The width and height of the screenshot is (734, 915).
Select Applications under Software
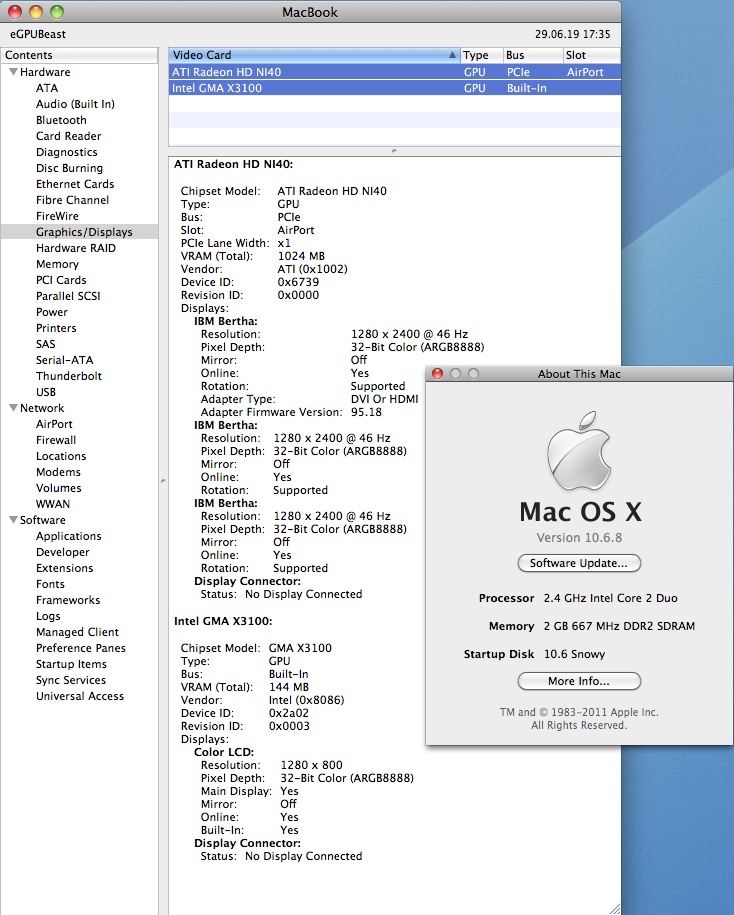point(69,536)
